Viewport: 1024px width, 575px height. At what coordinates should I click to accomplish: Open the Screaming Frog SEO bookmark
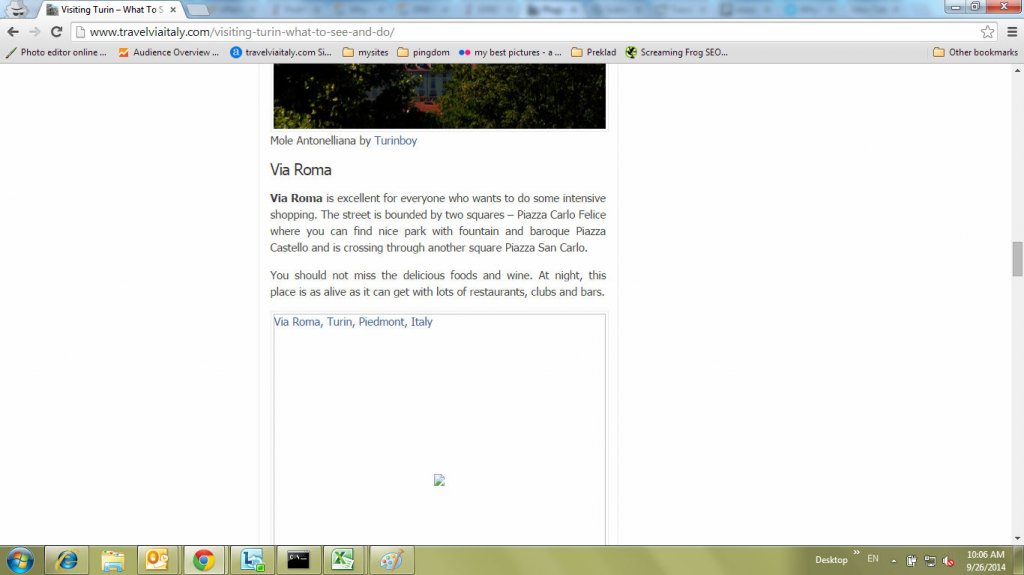[x=677, y=52]
